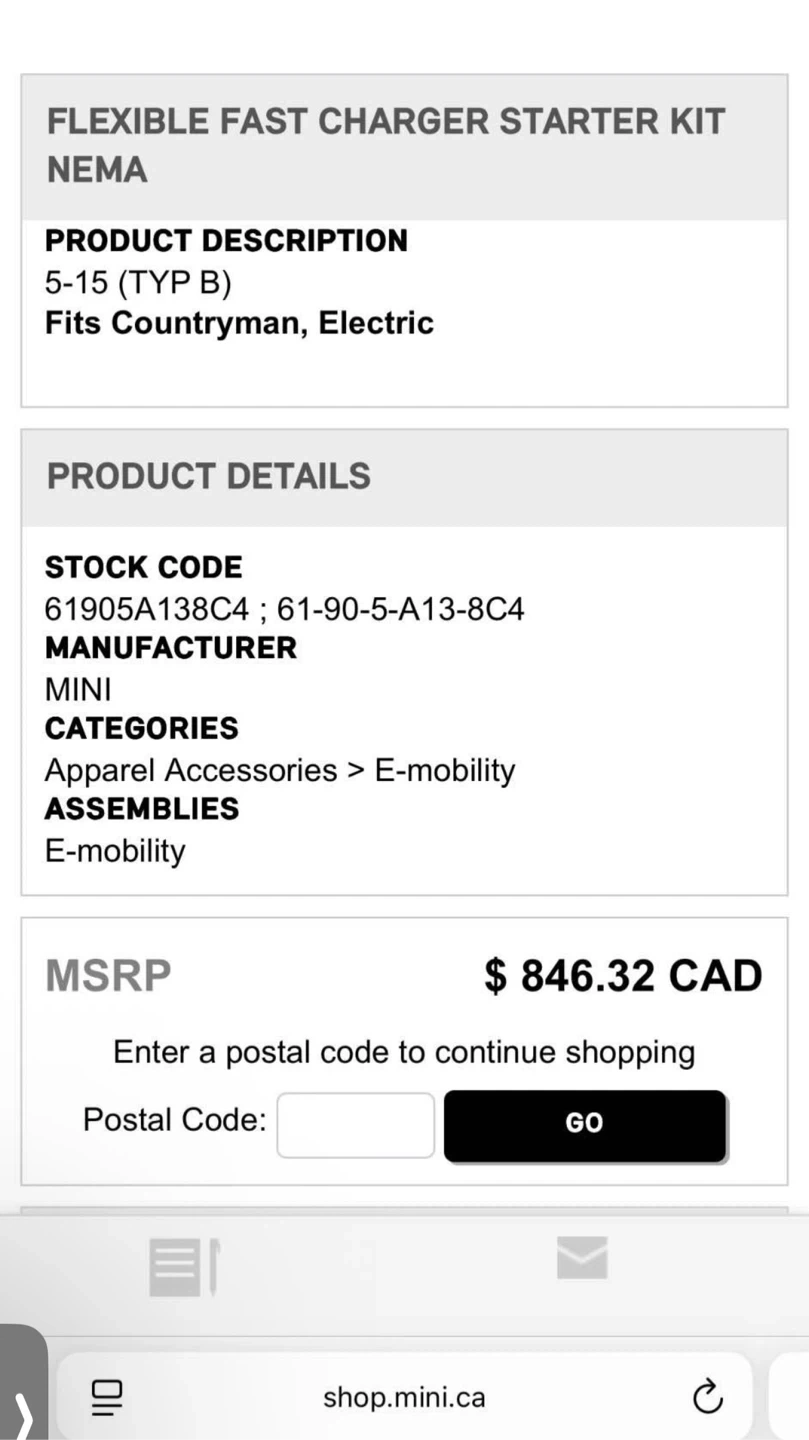Tap the Fits Countryman, Electric text
809x1440 pixels.
click(x=239, y=324)
